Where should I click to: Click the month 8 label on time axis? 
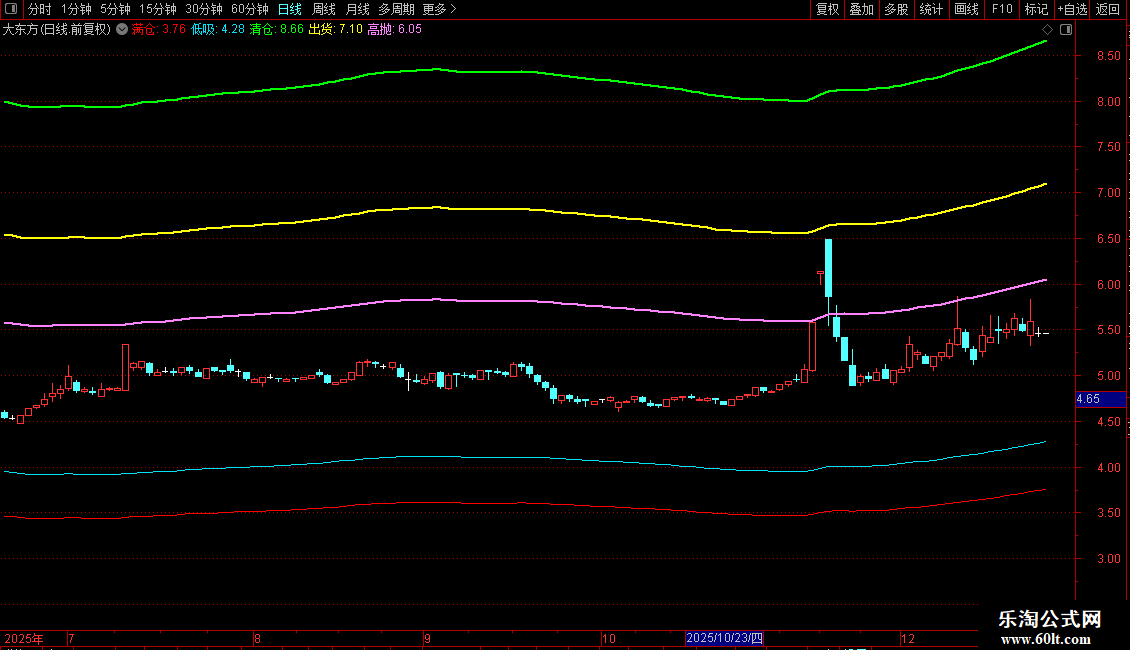pos(257,638)
